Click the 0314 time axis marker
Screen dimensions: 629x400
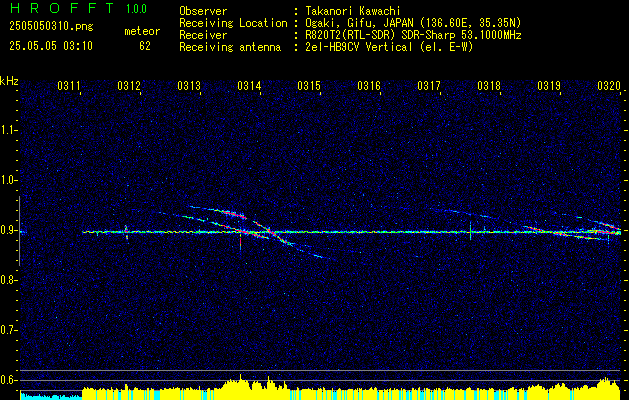[249, 86]
